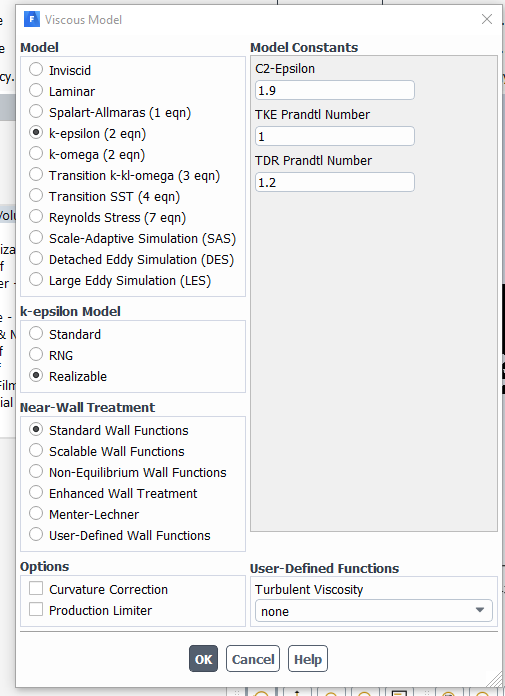Pick Transition SST (4 eqn) option
This screenshot has width=505, height=696.
[36, 196]
